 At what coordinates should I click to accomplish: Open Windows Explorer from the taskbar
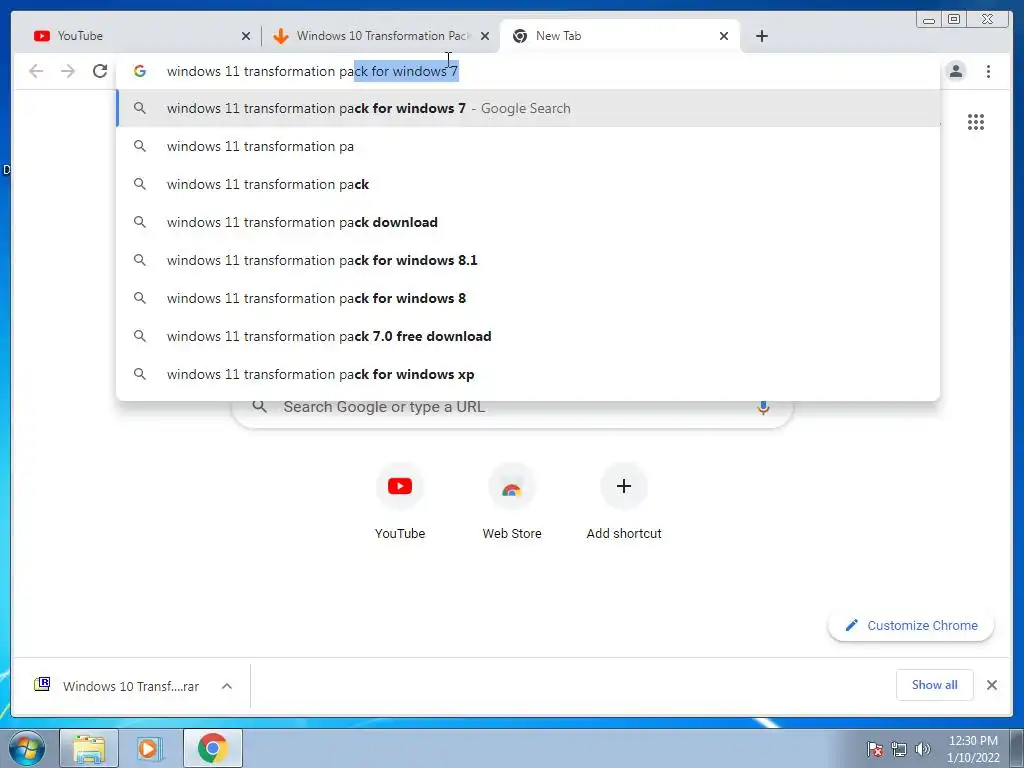click(x=89, y=748)
